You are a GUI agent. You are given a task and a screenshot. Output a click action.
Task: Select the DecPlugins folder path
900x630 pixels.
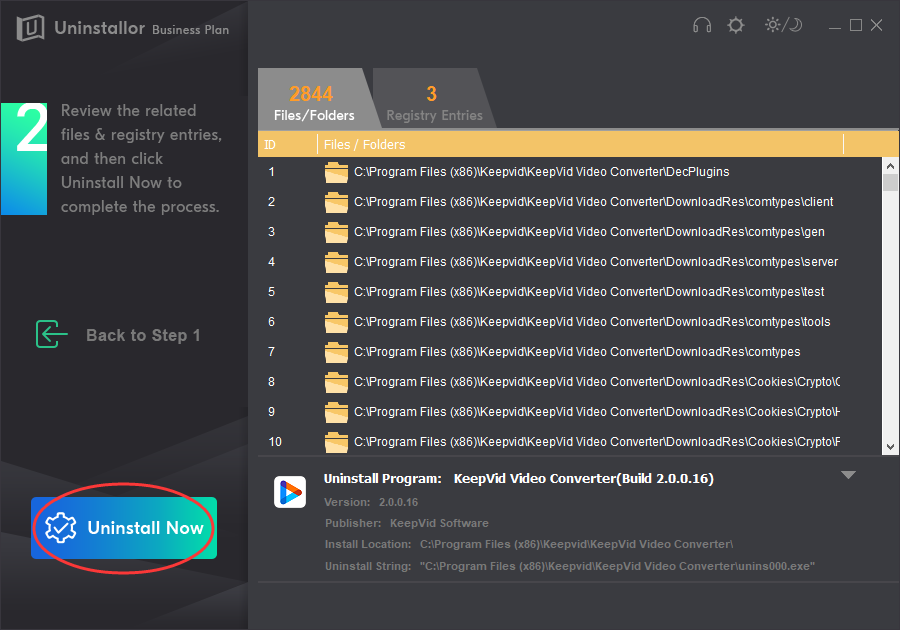(x=541, y=172)
